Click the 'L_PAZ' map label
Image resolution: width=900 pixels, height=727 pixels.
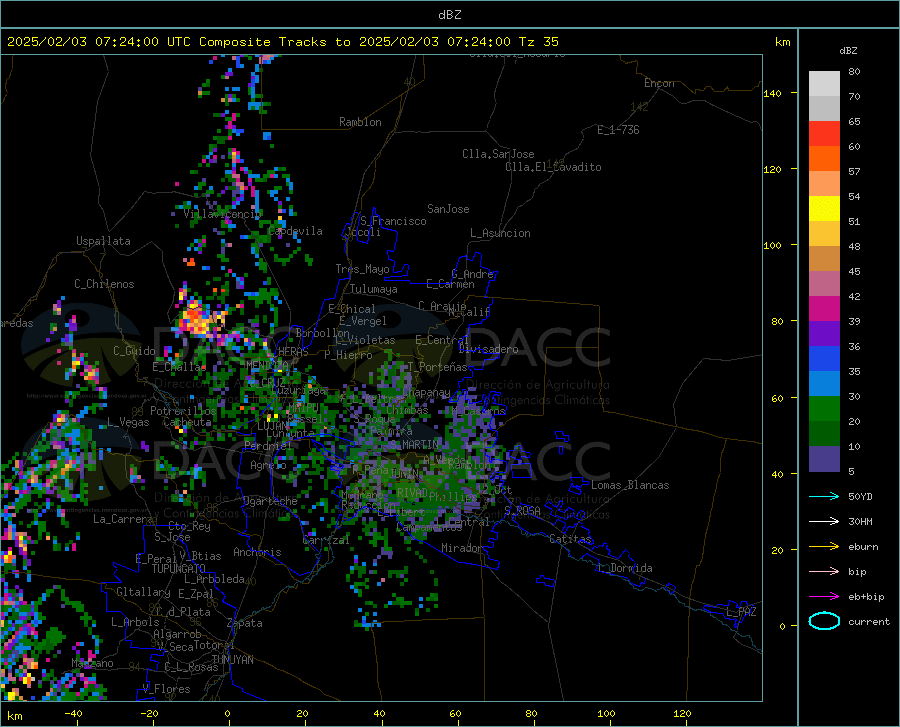click(x=741, y=612)
